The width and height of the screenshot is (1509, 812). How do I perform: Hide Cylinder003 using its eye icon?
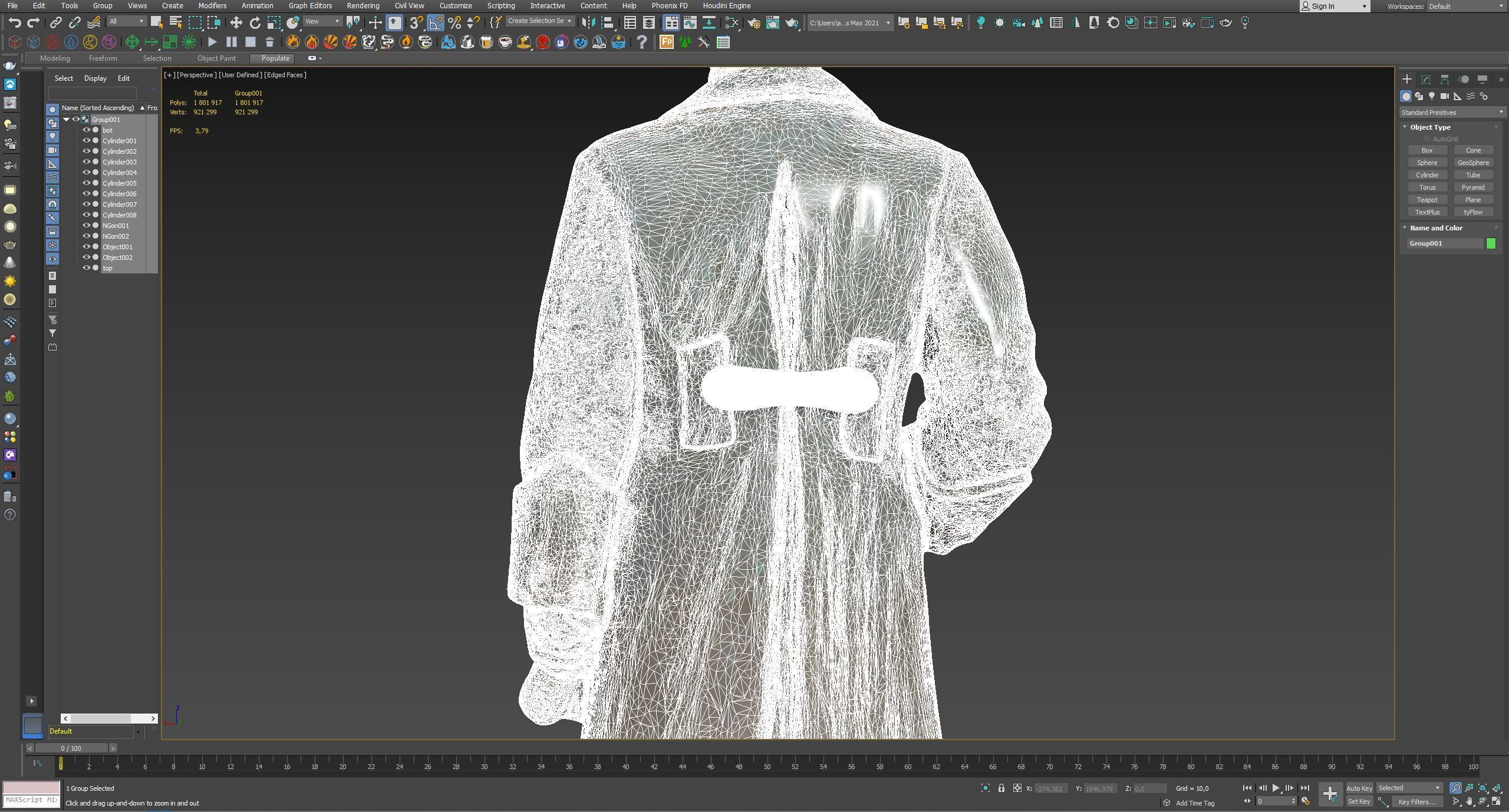pos(86,162)
